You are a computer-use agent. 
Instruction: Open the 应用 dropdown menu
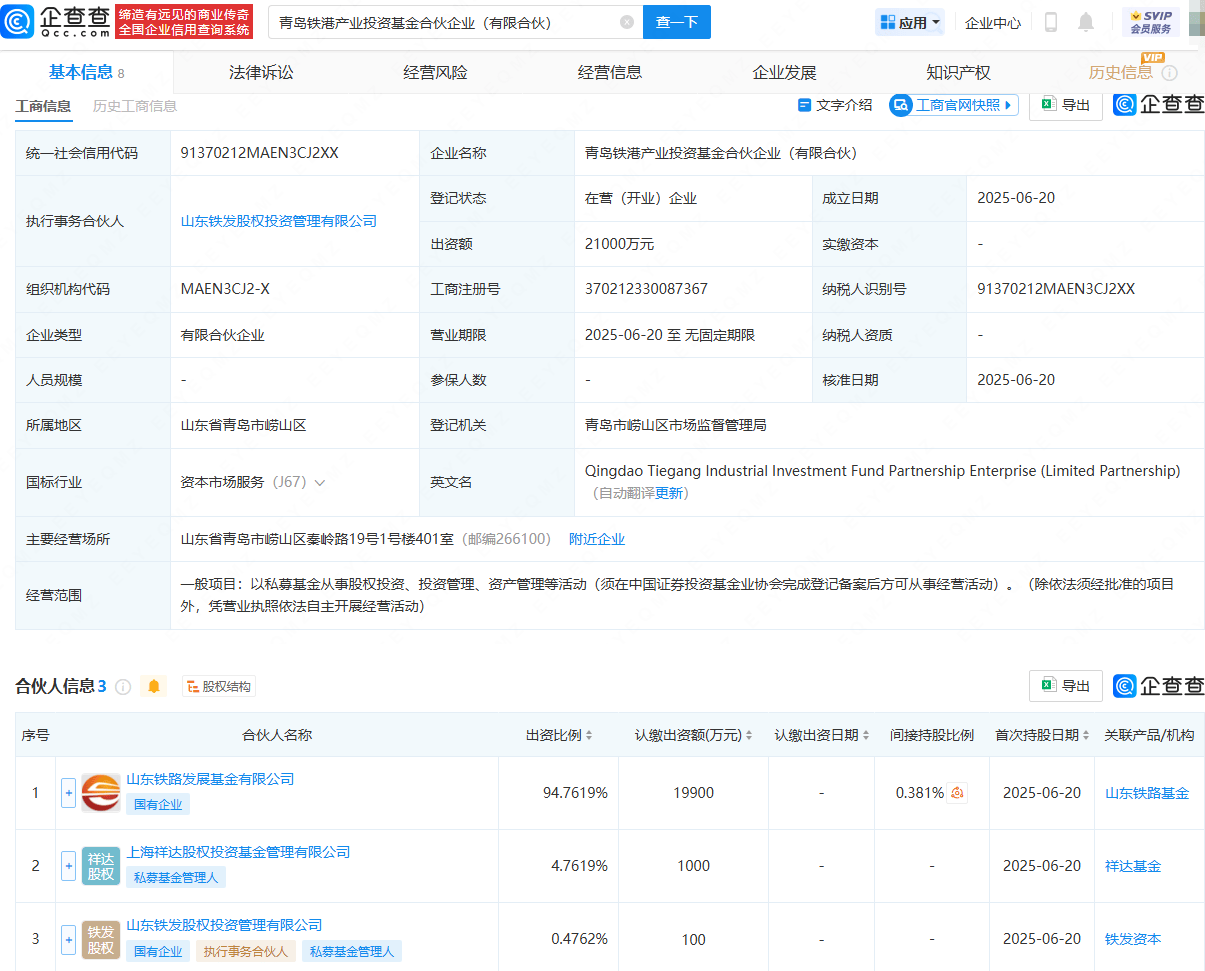910,22
